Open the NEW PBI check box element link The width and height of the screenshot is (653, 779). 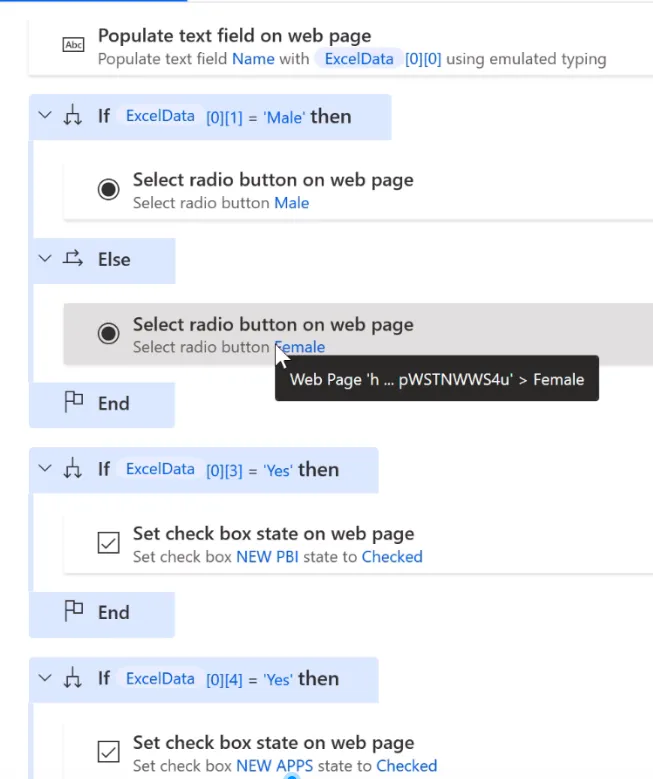click(267, 557)
